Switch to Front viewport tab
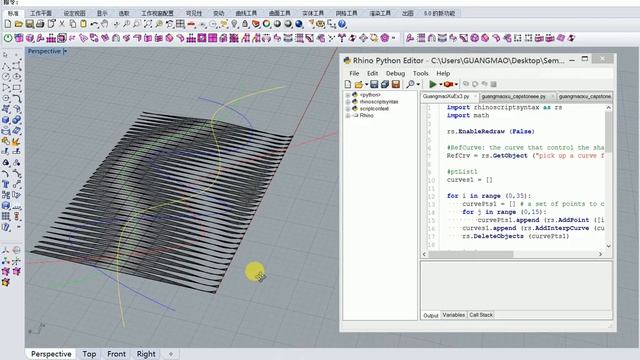This screenshot has width=640, height=360. coord(116,354)
